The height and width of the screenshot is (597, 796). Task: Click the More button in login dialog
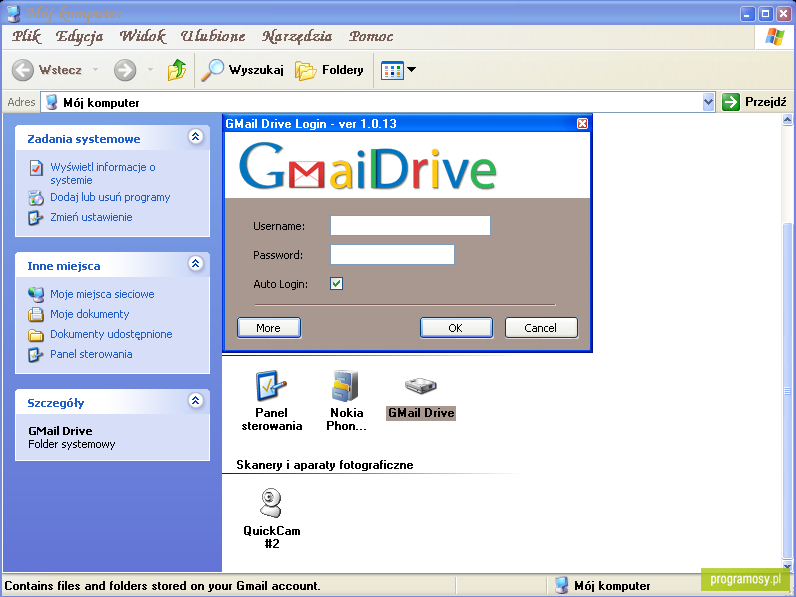269,328
